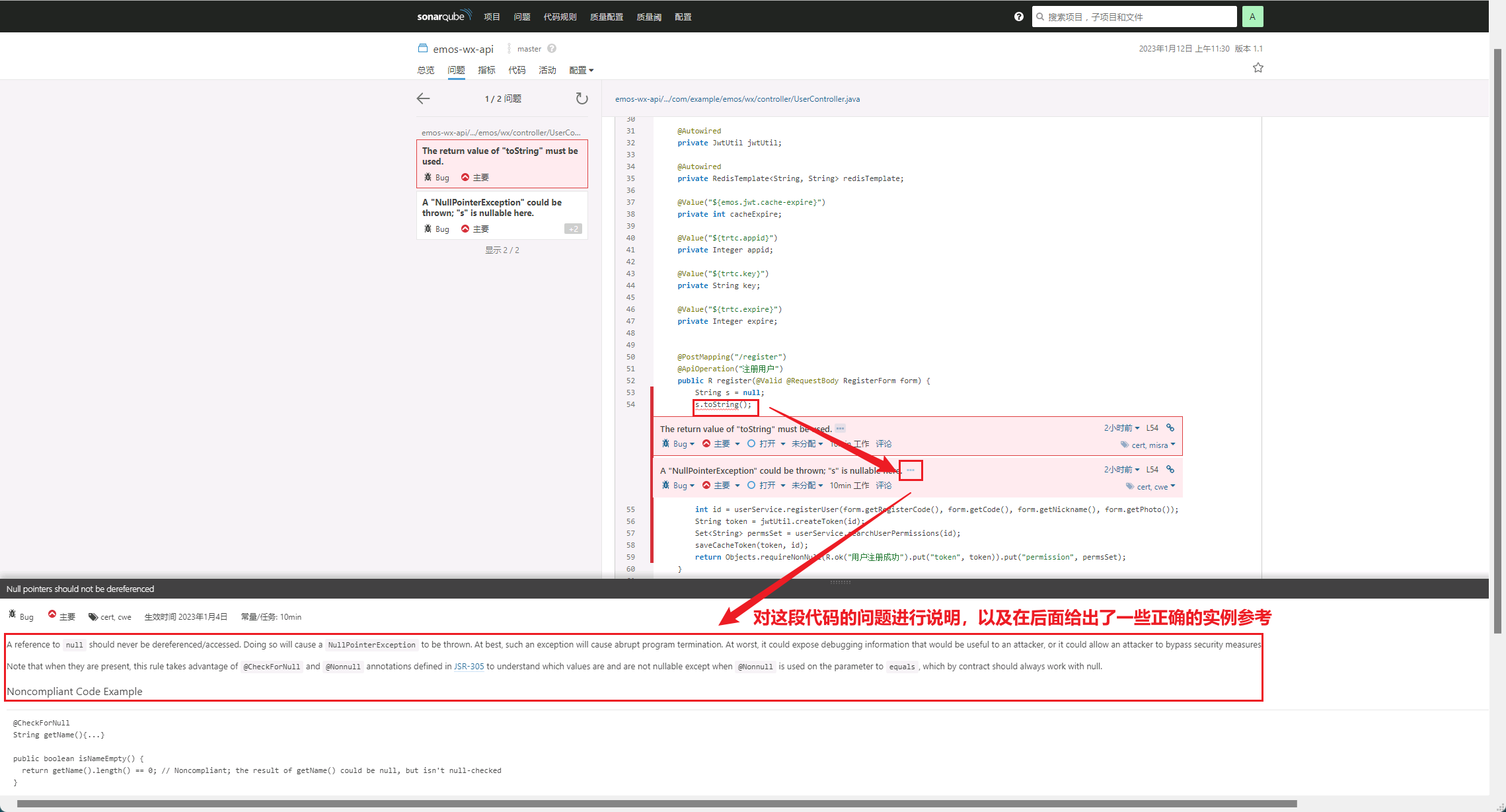
Task: Open 打开 status dropdown of NullPointerException issue
Action: pyautogui.click(x=767, y=486)
